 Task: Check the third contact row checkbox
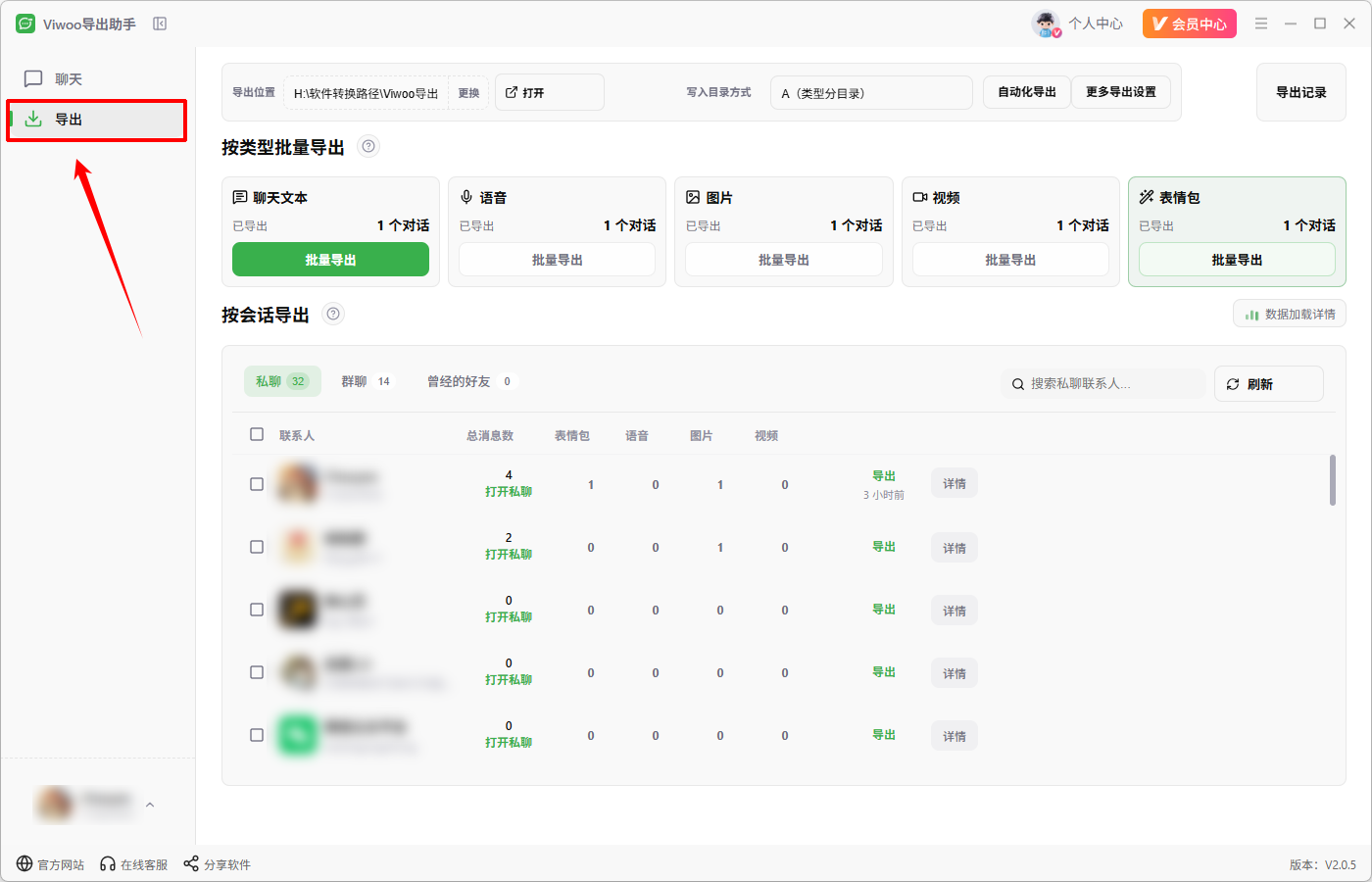257,610
